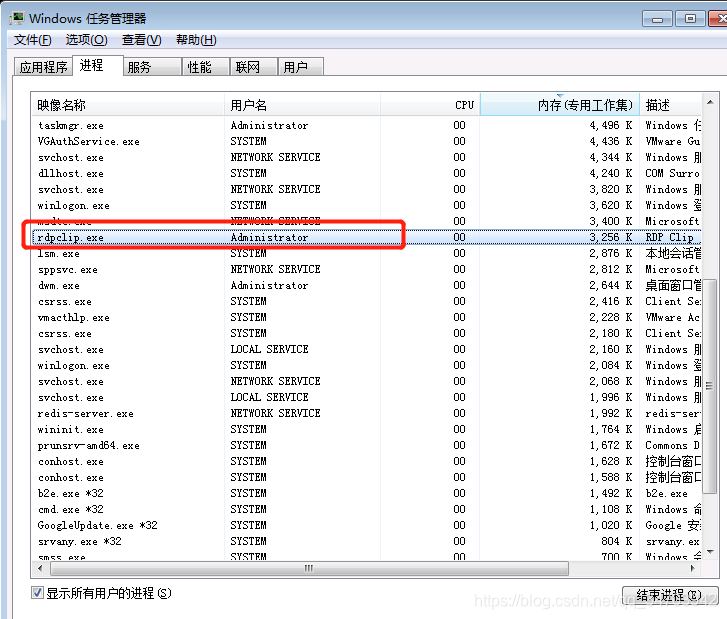Sort by CPU column header

tap(430, 105)
